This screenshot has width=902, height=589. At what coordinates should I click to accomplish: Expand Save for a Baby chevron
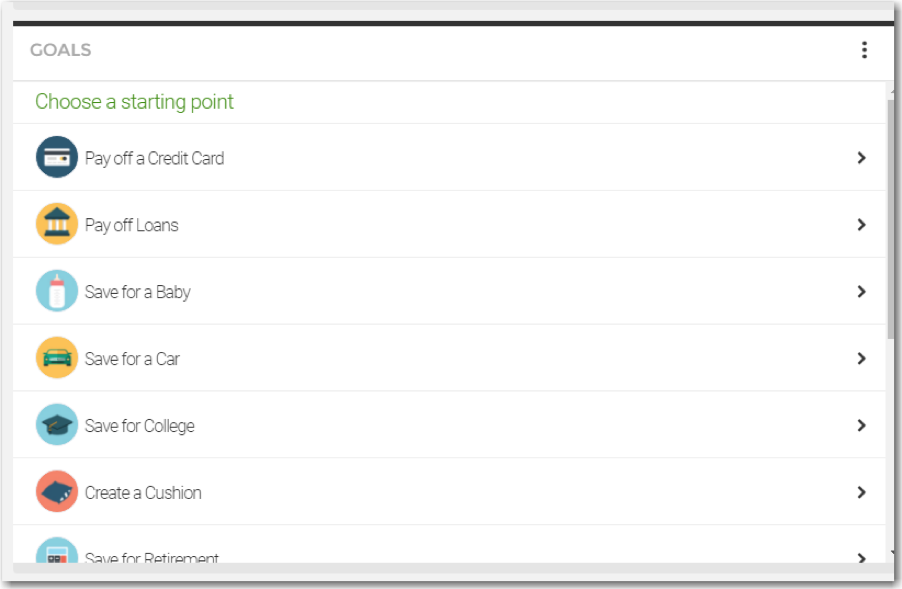pos(861,292)
